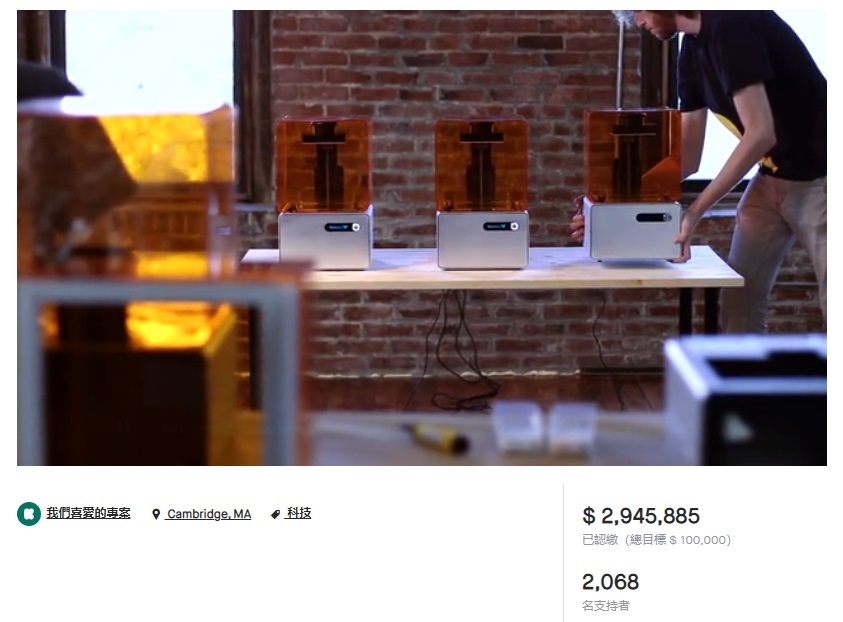The image size is (843, 622).
Task: Click the location pin icon
Action: click(x=156, y=514)
